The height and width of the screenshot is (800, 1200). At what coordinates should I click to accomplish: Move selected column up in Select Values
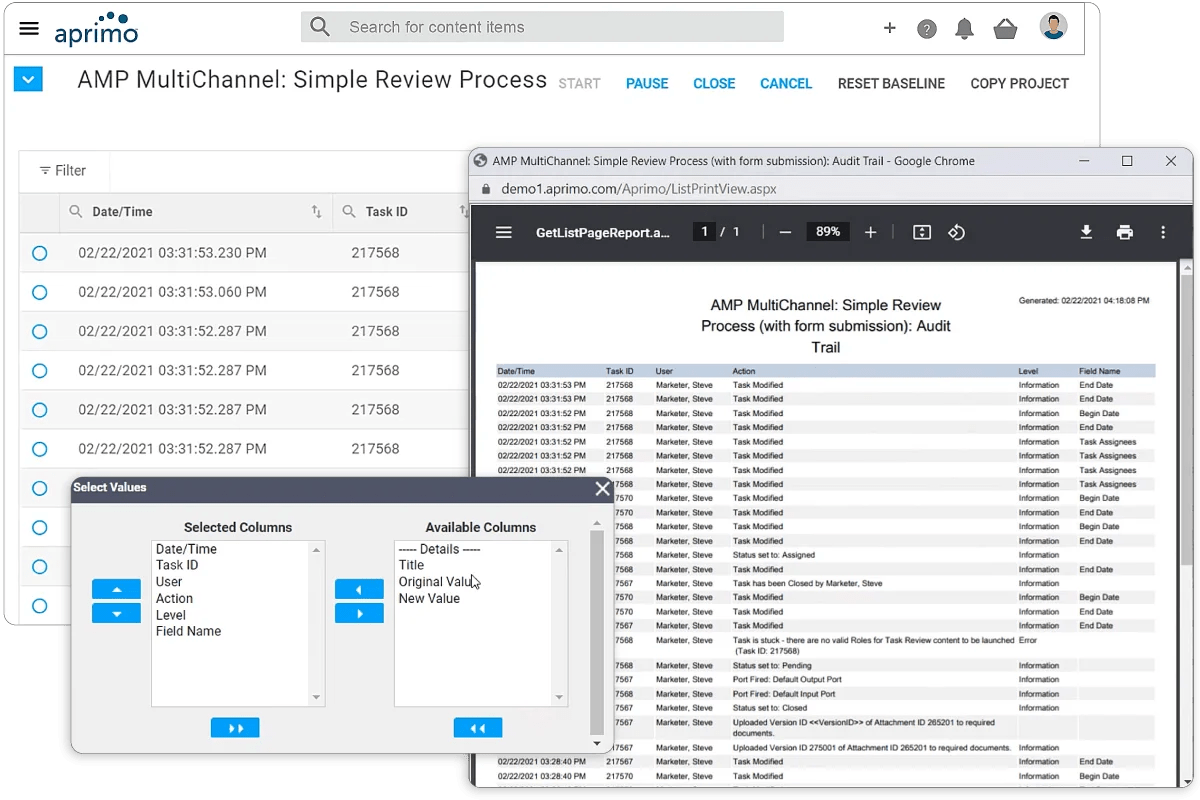[116, 589]
